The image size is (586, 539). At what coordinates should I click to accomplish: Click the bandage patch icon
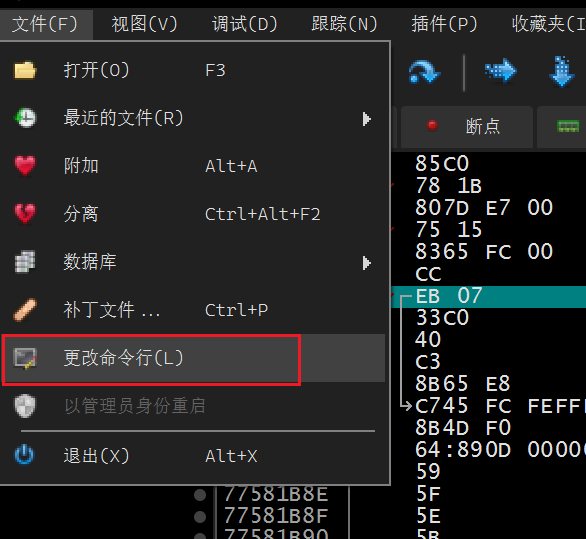click(25, 310)
